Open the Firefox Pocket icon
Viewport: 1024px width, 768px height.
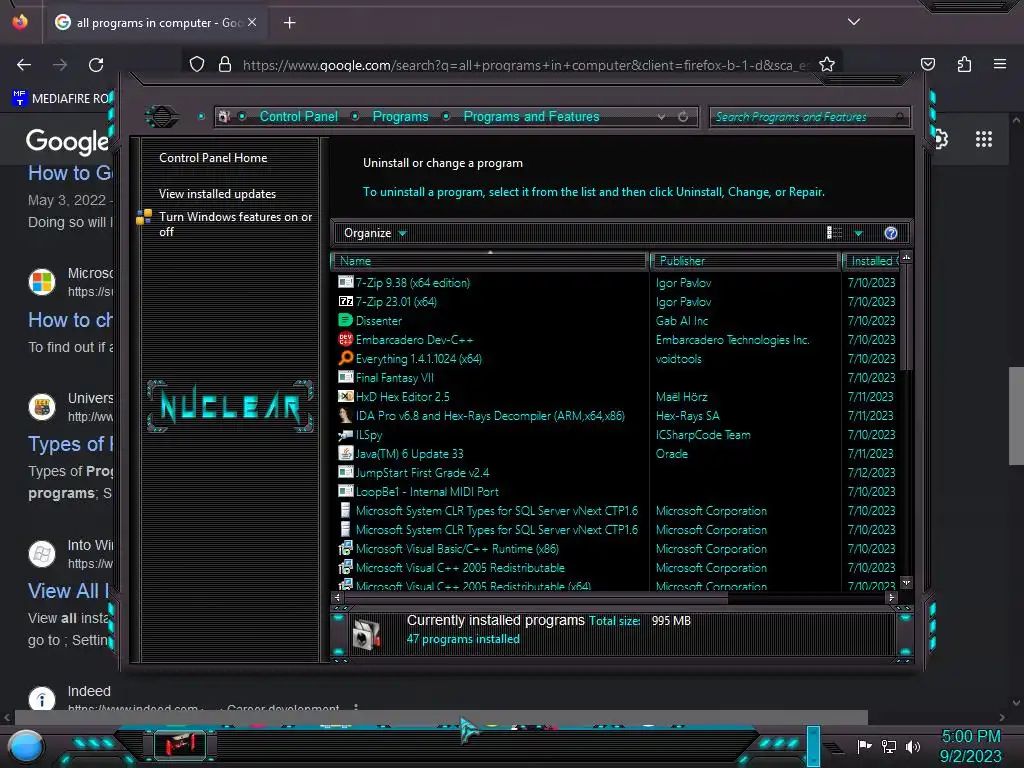pyautogui.click(x=927, y=64)
